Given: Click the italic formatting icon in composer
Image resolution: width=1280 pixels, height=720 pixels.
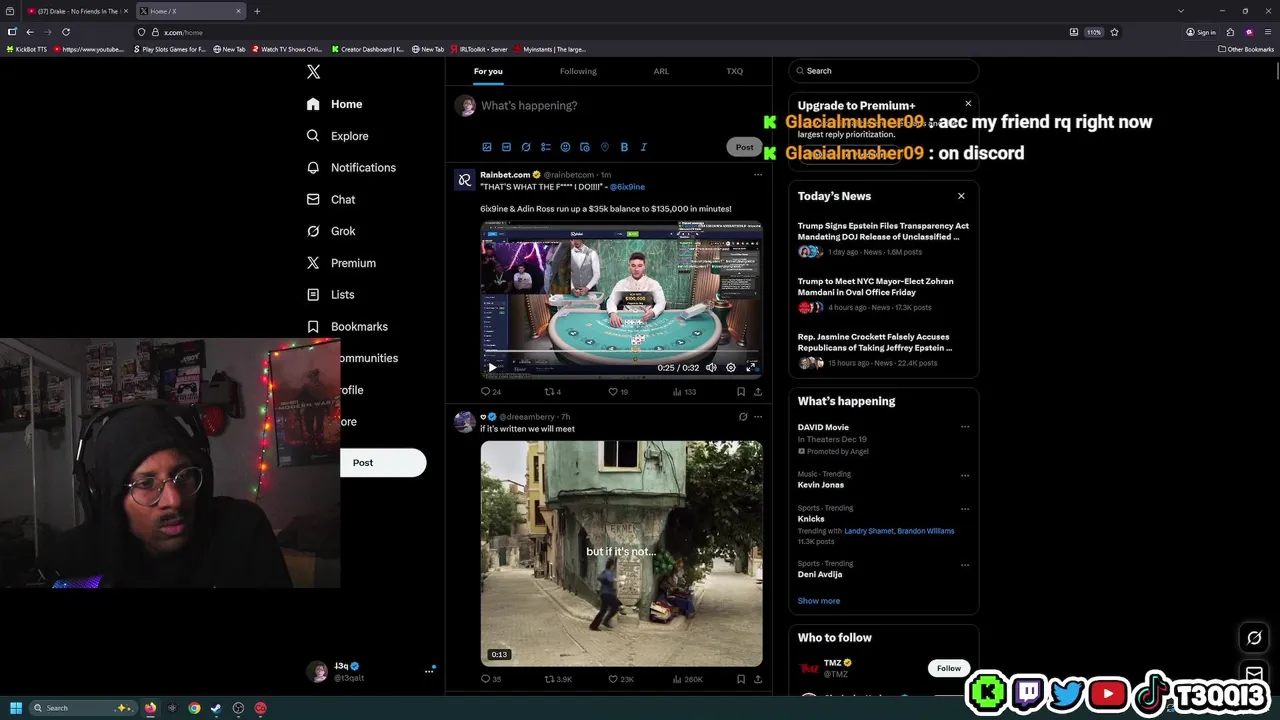Looking at the screenshot, I should [643, 147].
